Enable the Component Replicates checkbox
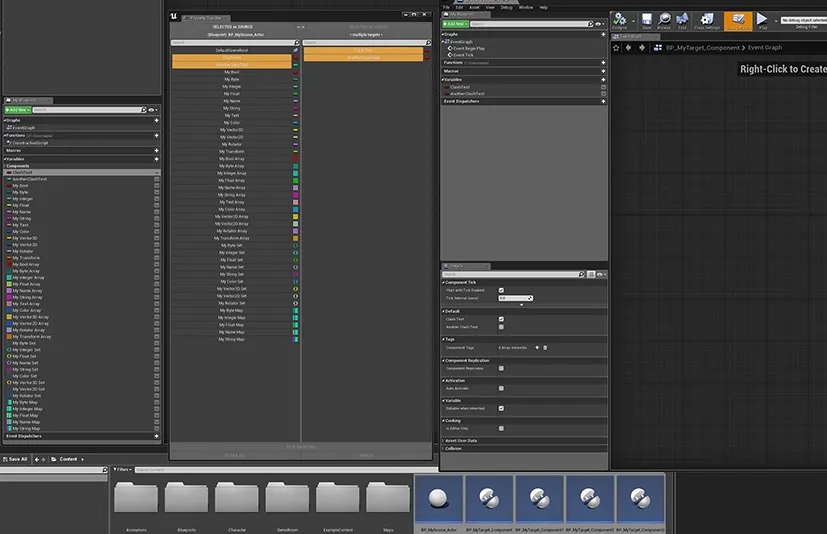827x534 pixels. pos(501,368)
